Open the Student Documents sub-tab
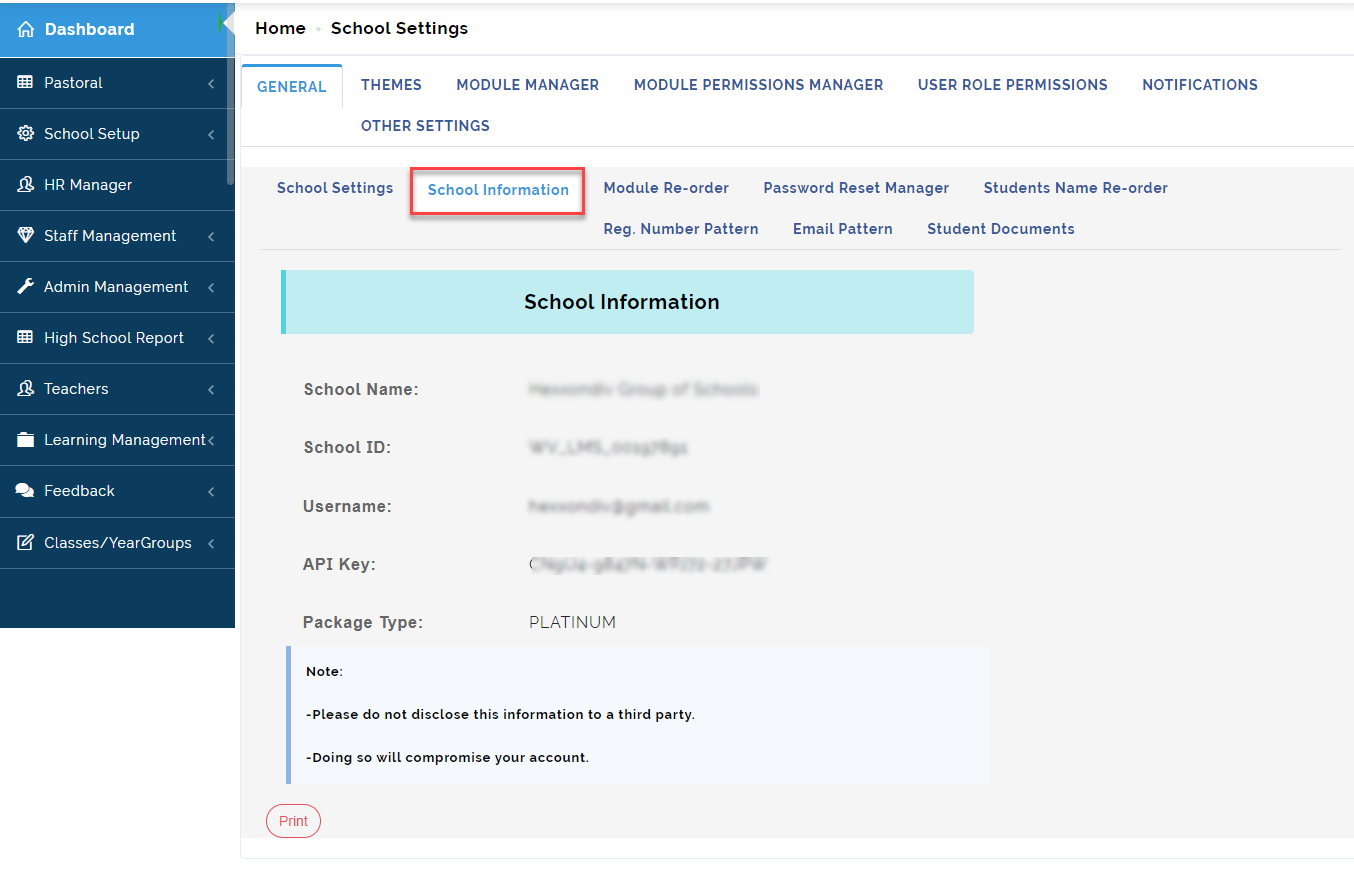This screenshot has height=884, width=1354. click(1001, 229)
